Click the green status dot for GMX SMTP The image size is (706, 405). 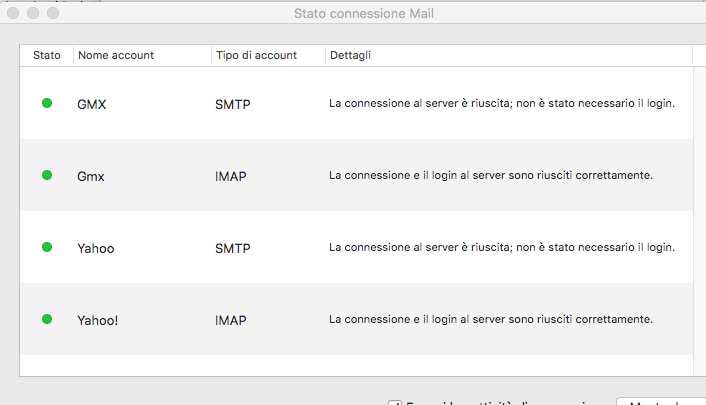(46, 103)
